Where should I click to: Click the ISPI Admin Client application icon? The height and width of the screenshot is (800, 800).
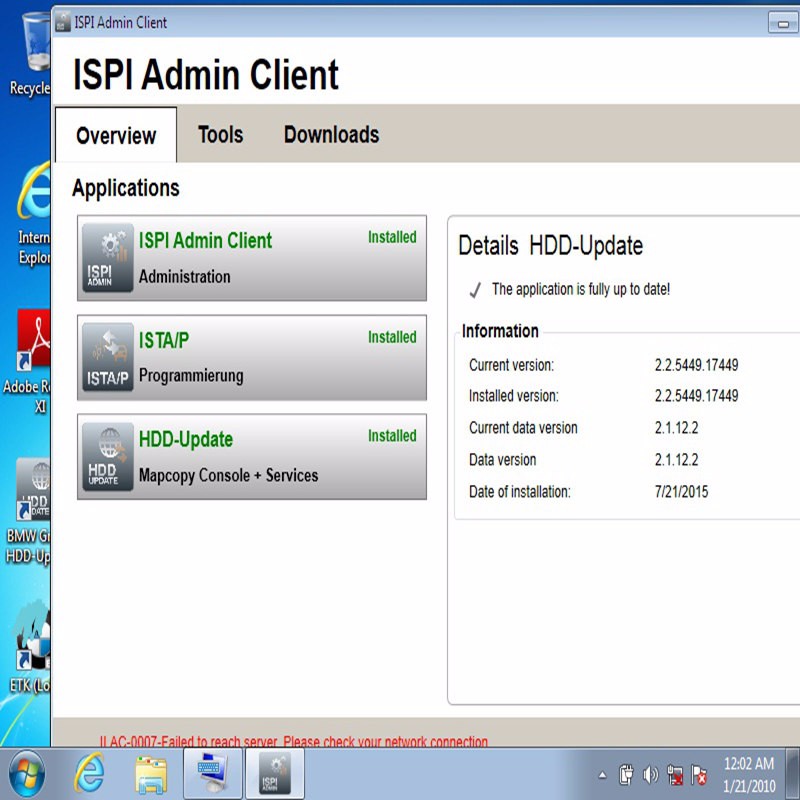tap(107, 258)
